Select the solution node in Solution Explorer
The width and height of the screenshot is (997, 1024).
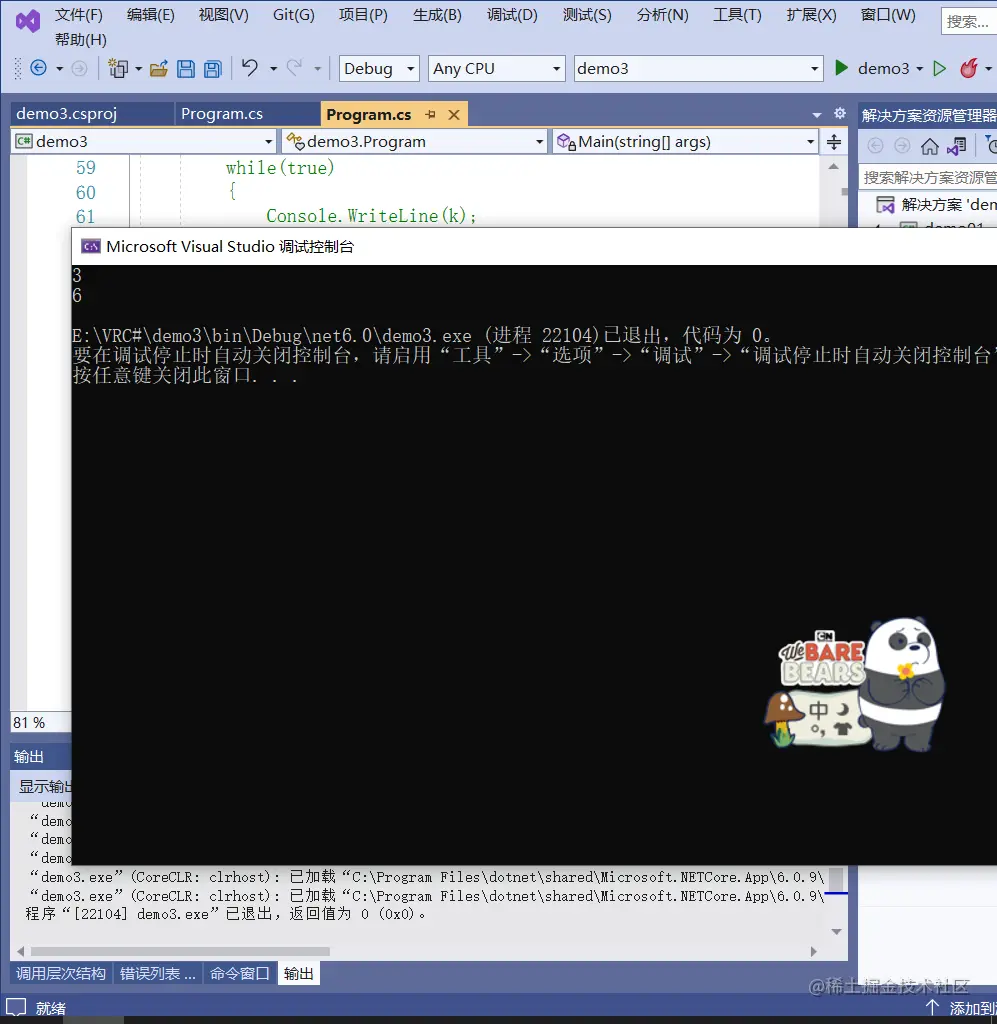[935, 204]
